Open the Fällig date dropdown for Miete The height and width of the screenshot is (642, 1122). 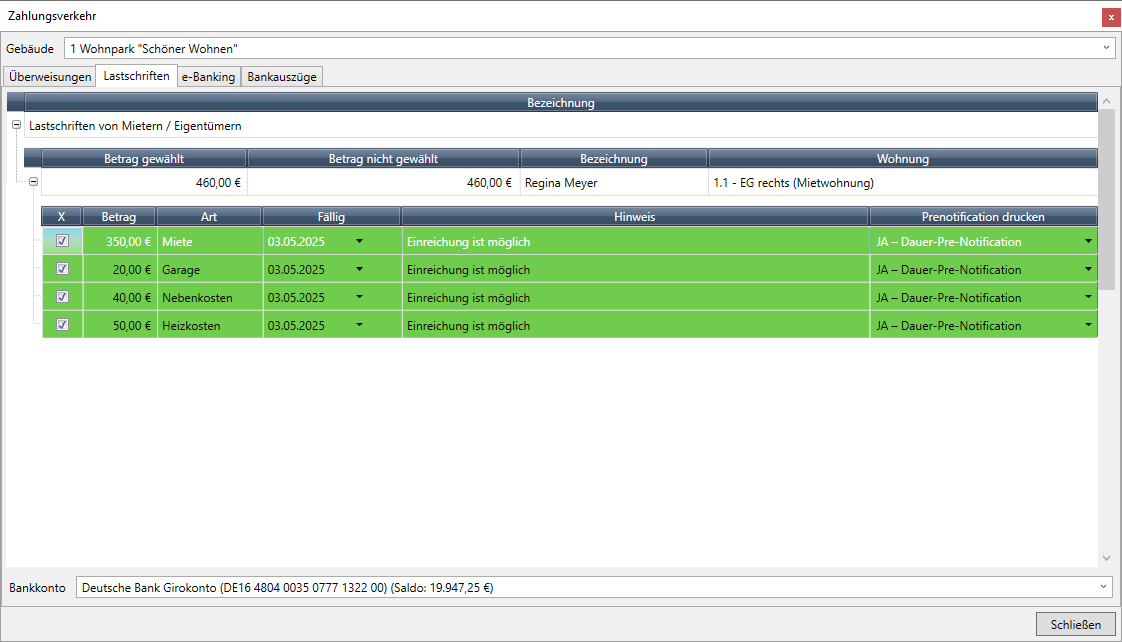tap(359, 241)
